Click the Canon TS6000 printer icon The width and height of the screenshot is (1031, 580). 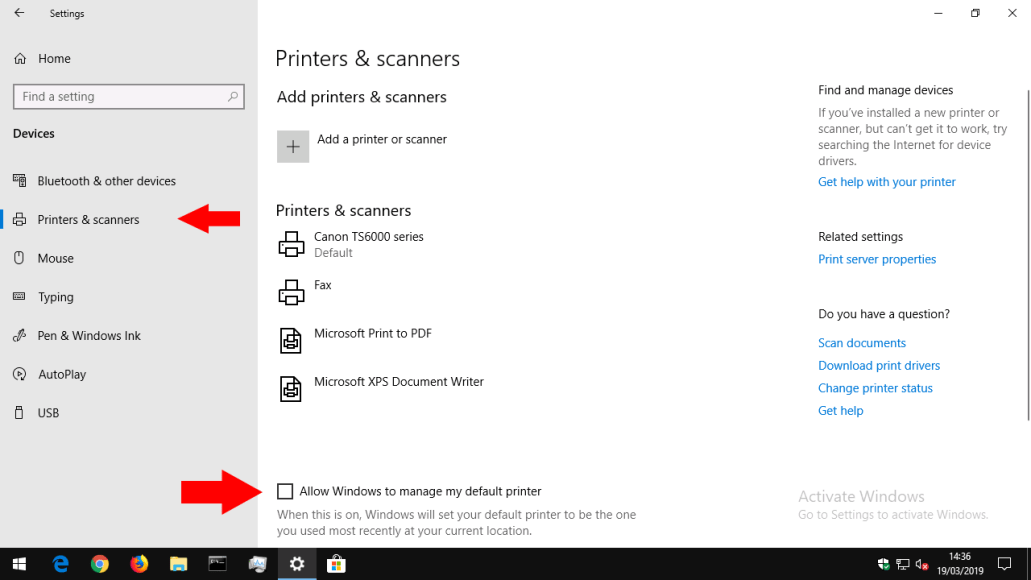click(291, 244)
